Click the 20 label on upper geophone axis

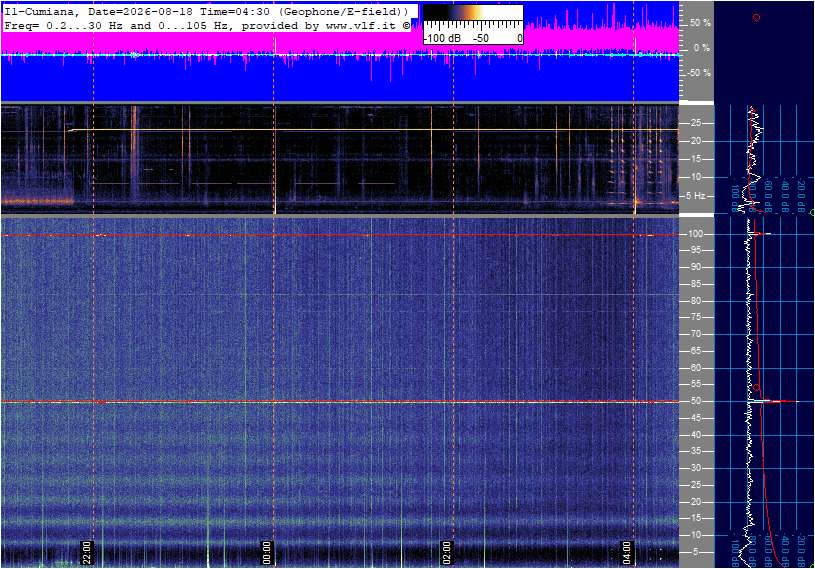pos(695,141)
